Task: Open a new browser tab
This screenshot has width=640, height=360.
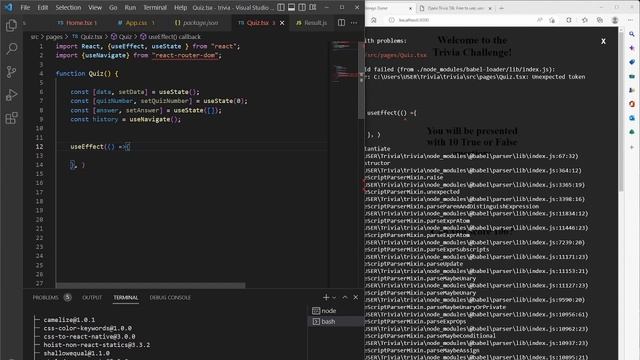Action: 502,8
